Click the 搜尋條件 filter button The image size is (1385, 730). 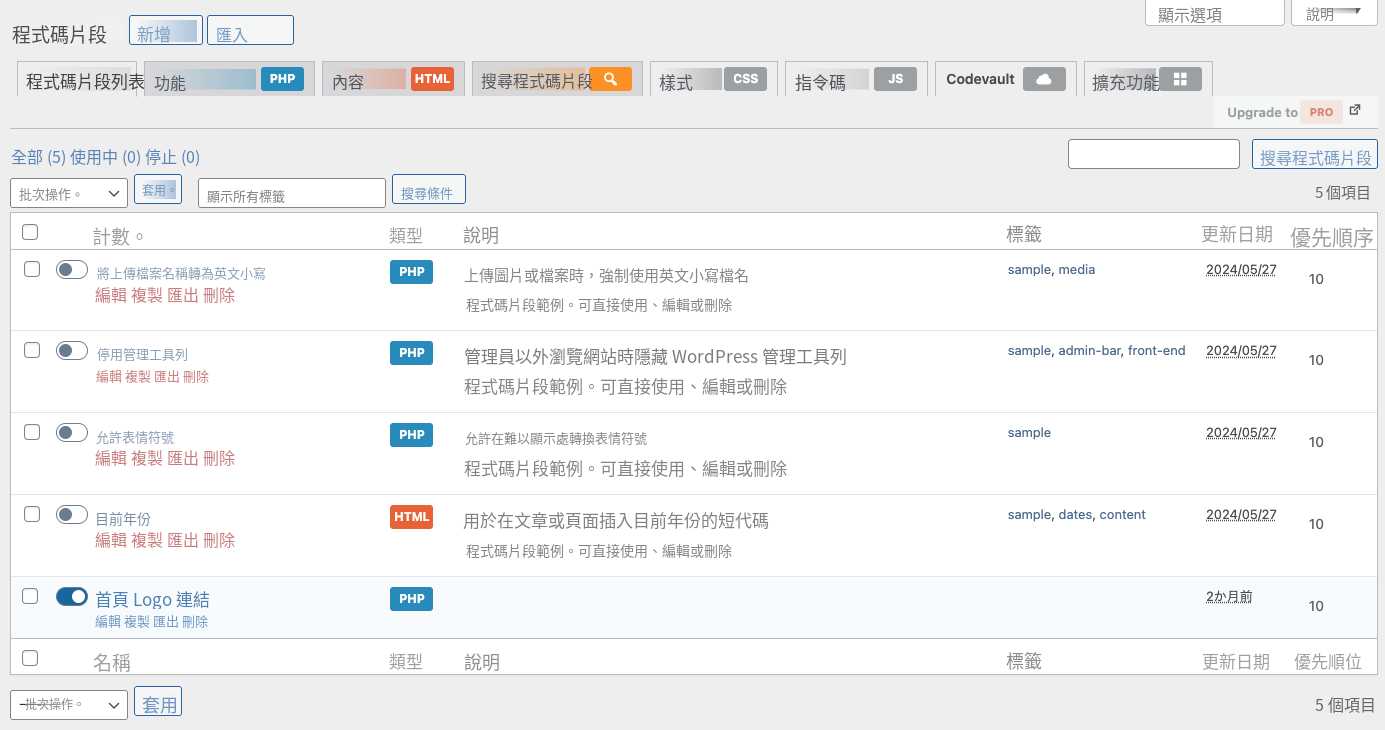tap(429, 190)
